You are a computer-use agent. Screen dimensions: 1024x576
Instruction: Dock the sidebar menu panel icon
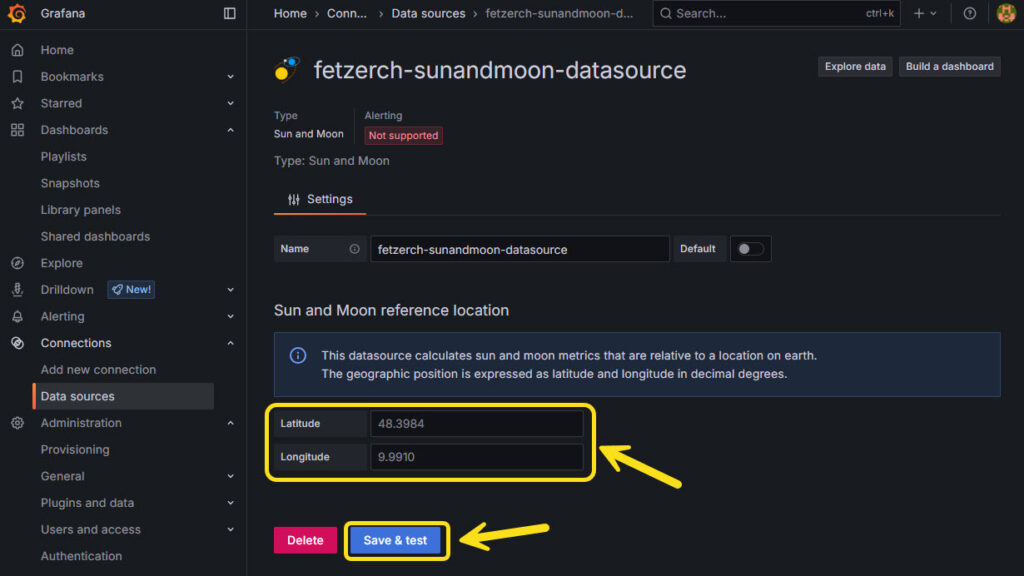229,13
